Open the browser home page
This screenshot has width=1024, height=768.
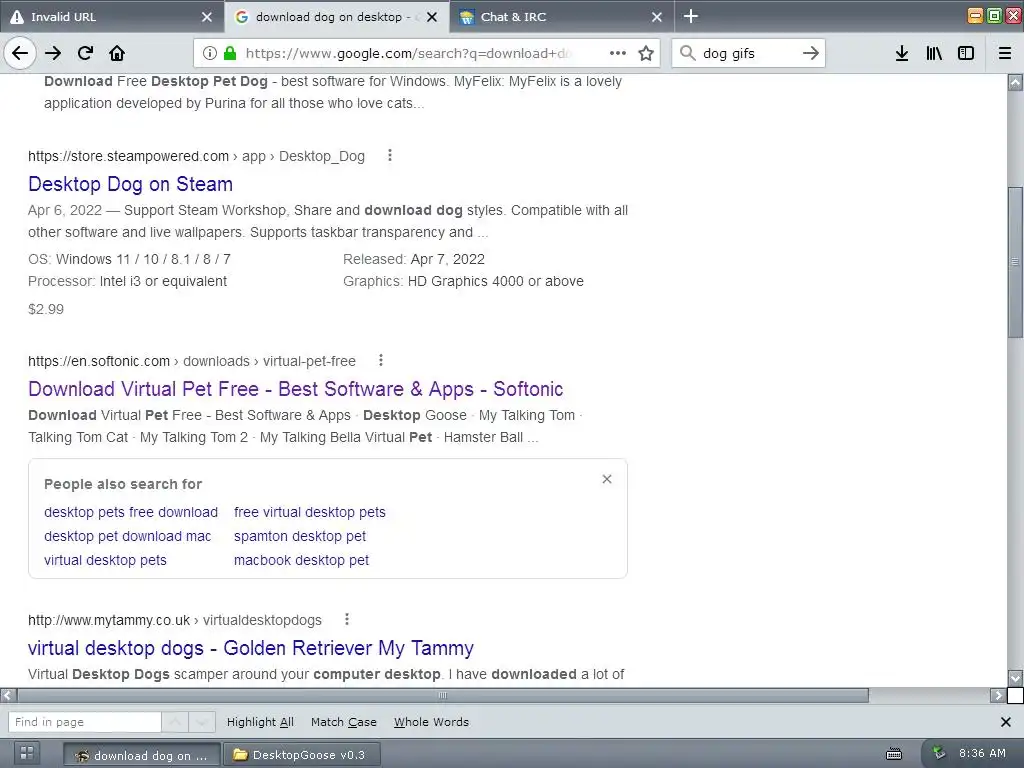[117, 54]
